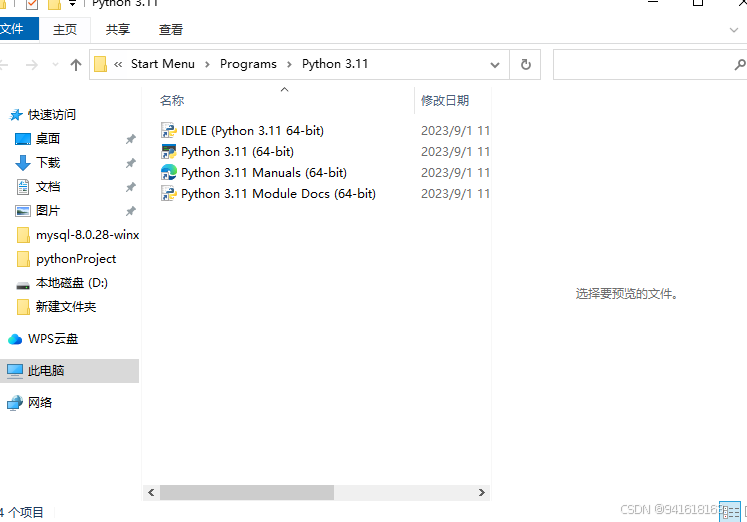Select Python 3.11 Module Docs icon
747x522 pixels.
pyautogui.click(x=169, y=193)
